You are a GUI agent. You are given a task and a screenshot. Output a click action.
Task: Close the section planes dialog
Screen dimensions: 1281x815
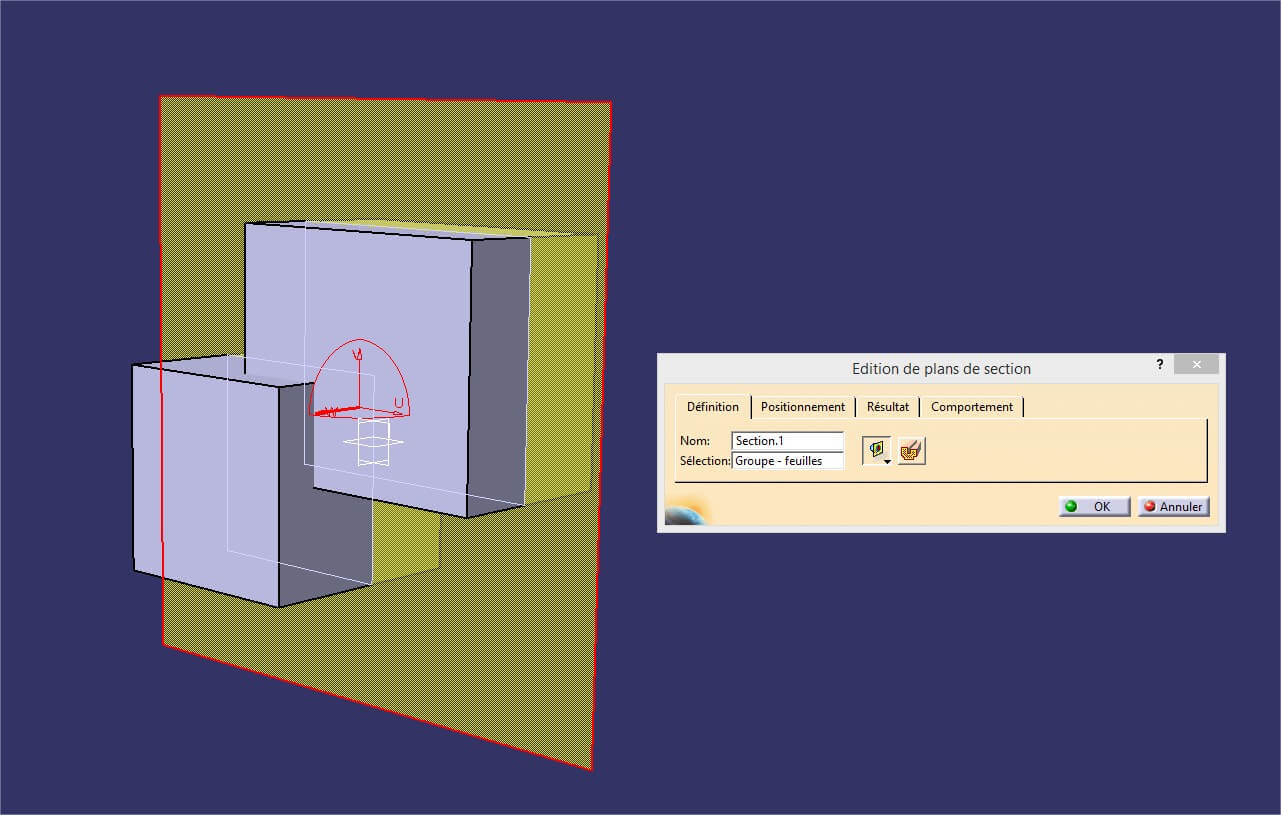(x=1196, y=364)
